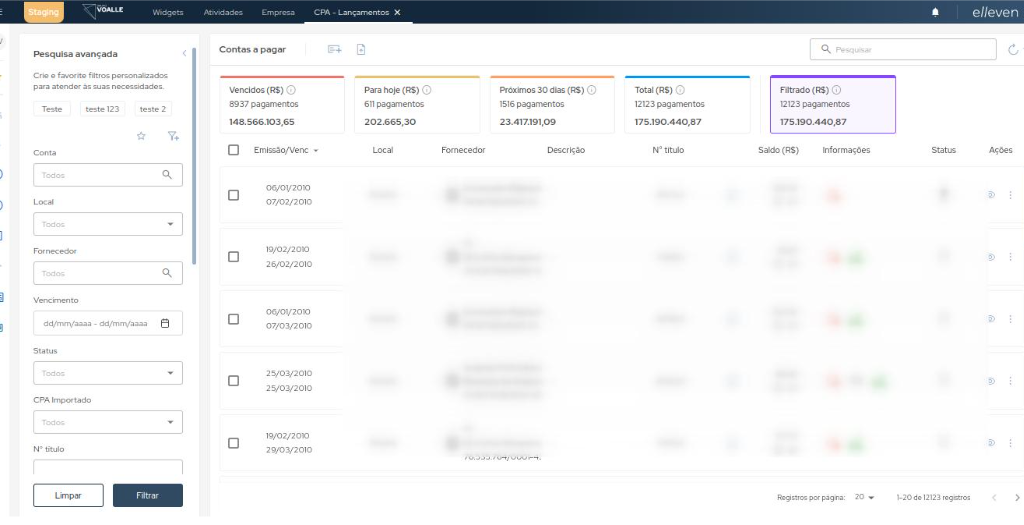Click the notifications bell icon

click(x=935, y=12)
